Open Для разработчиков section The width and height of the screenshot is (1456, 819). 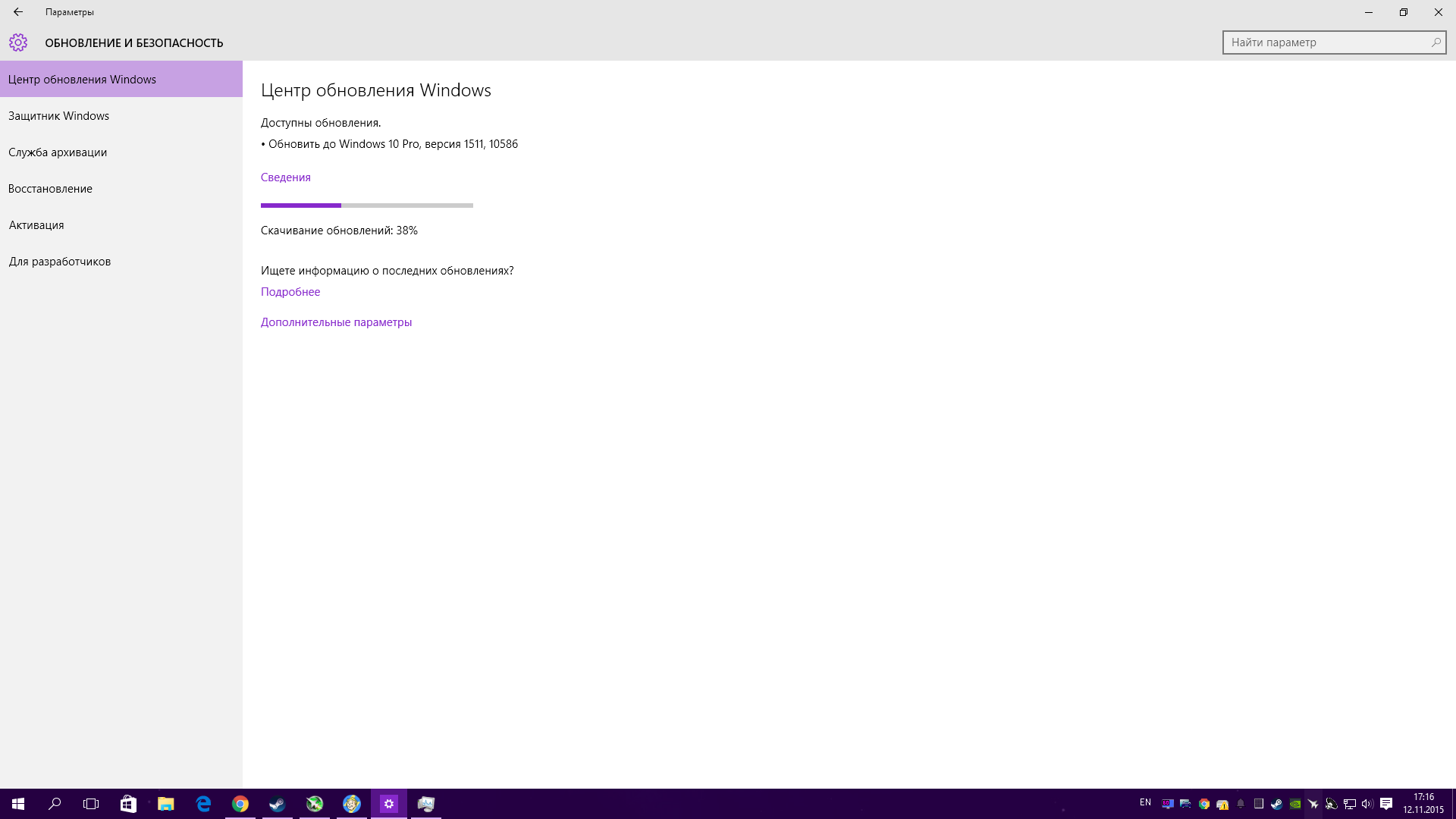(60, 262)
